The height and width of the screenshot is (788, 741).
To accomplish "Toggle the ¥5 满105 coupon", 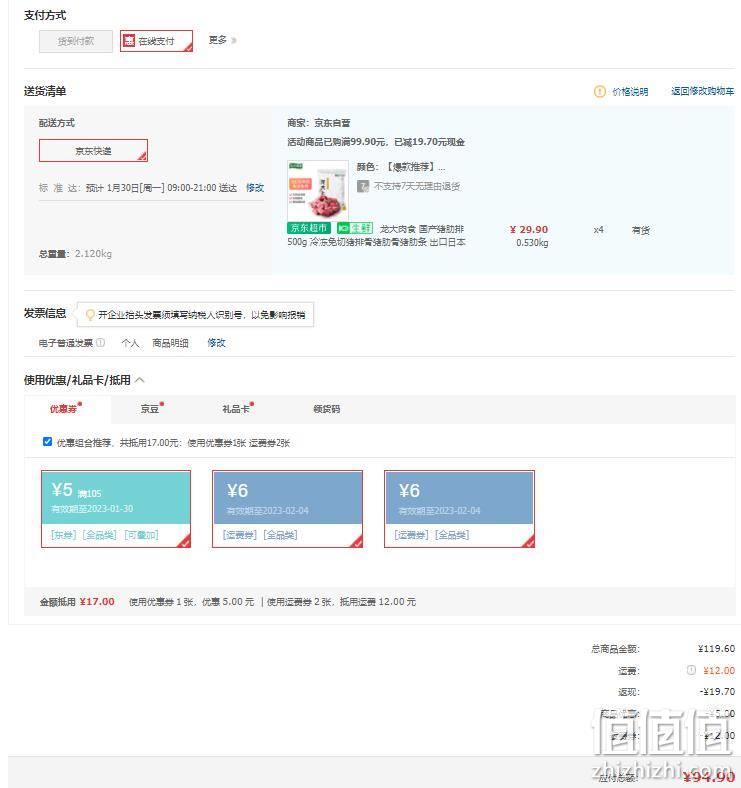I will click(116, 509).
